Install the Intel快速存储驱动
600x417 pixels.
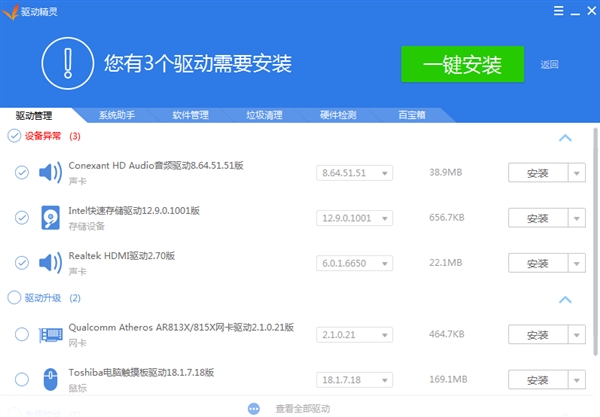(x=538, y=218)
